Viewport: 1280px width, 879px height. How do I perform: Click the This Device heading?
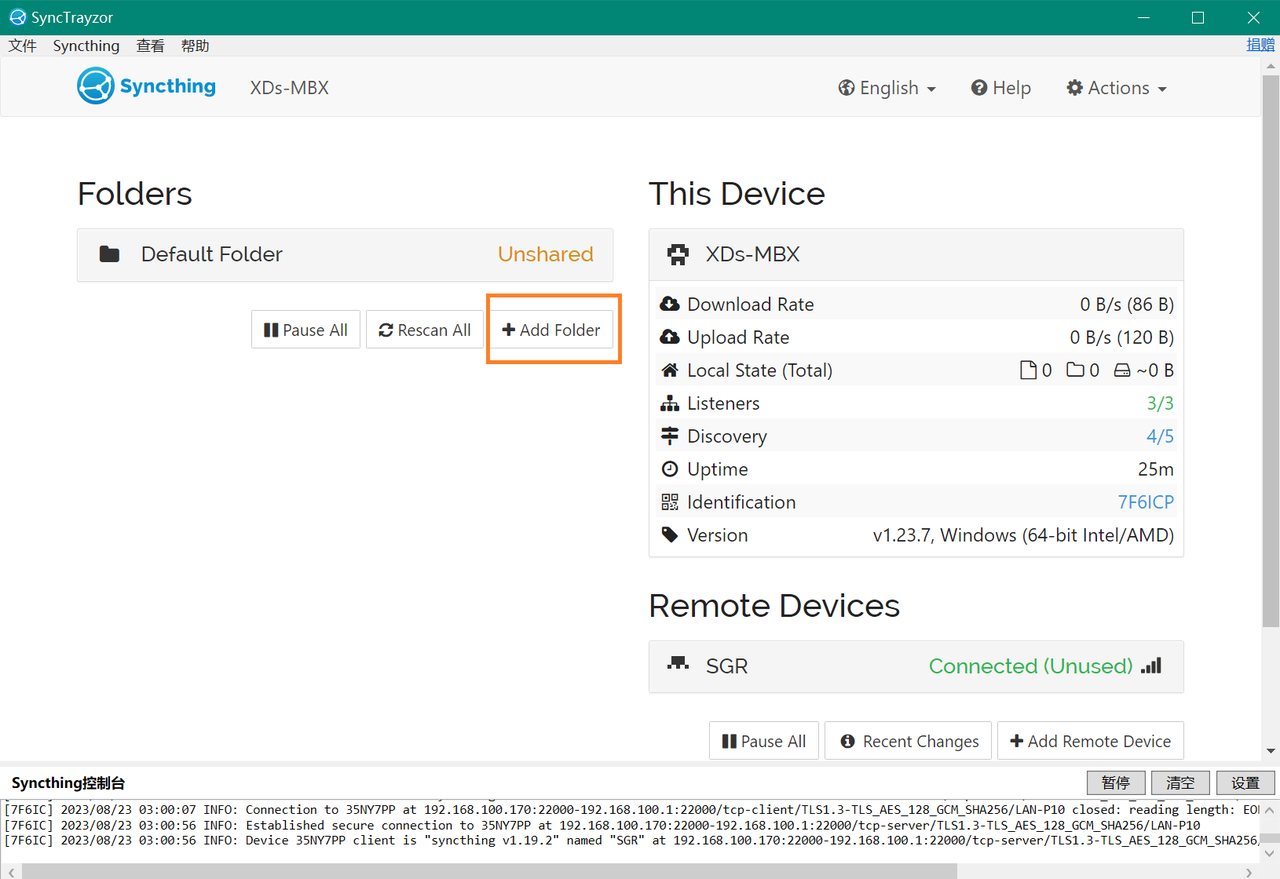737,193
